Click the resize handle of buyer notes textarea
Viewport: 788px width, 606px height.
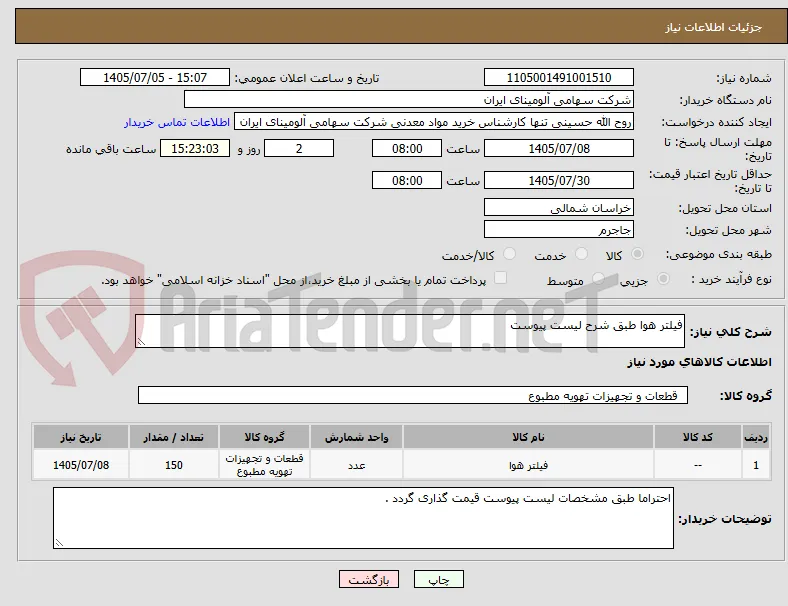(x=59, y=543)
